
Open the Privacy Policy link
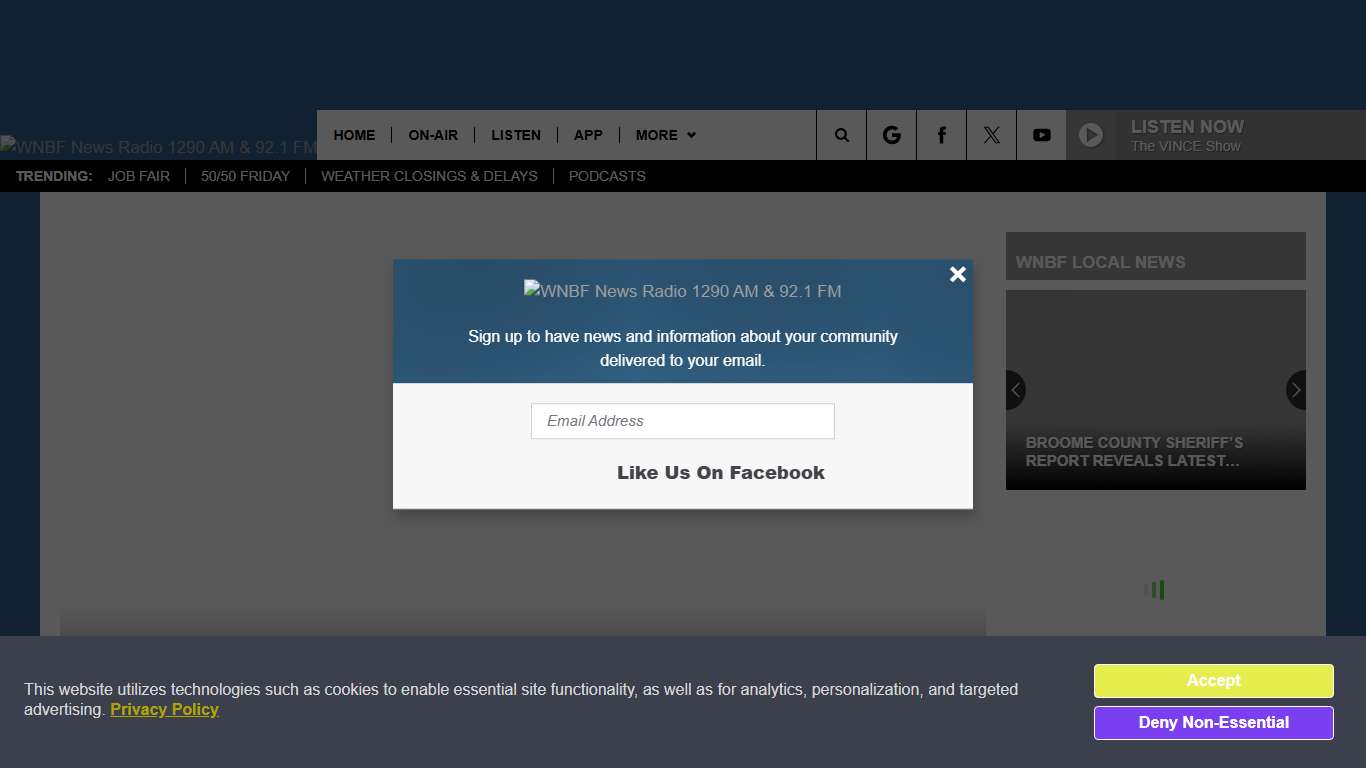[x=164, y=710]
